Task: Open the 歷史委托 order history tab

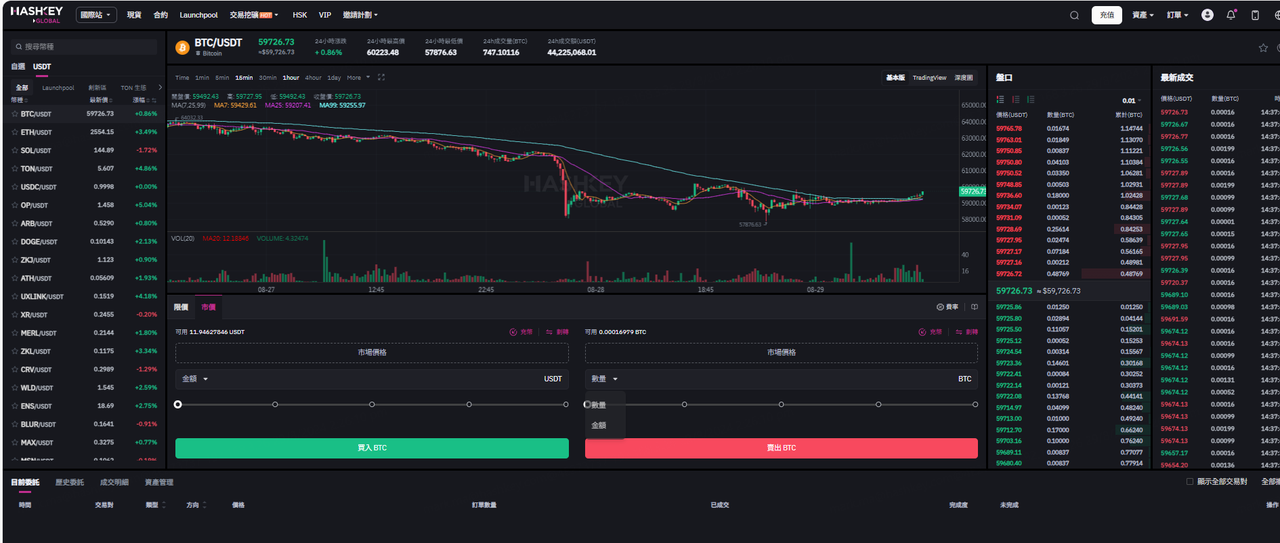Action: (x=71, y=482)
